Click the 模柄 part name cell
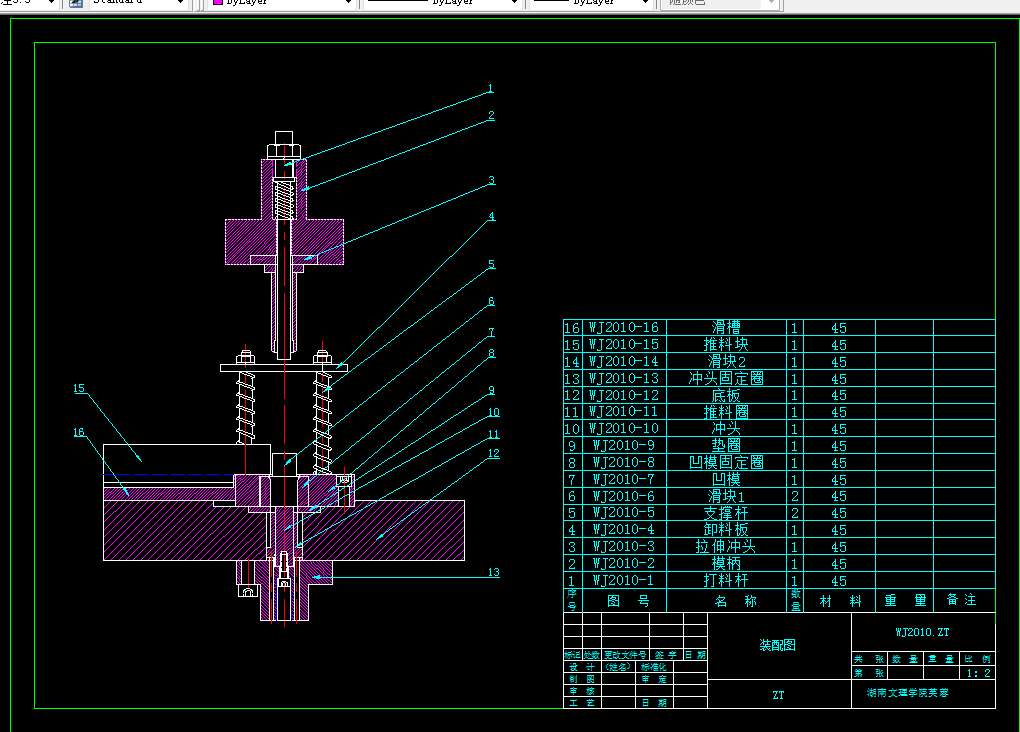The height and width of the screenshot is (732, 1020). (726, 563)
